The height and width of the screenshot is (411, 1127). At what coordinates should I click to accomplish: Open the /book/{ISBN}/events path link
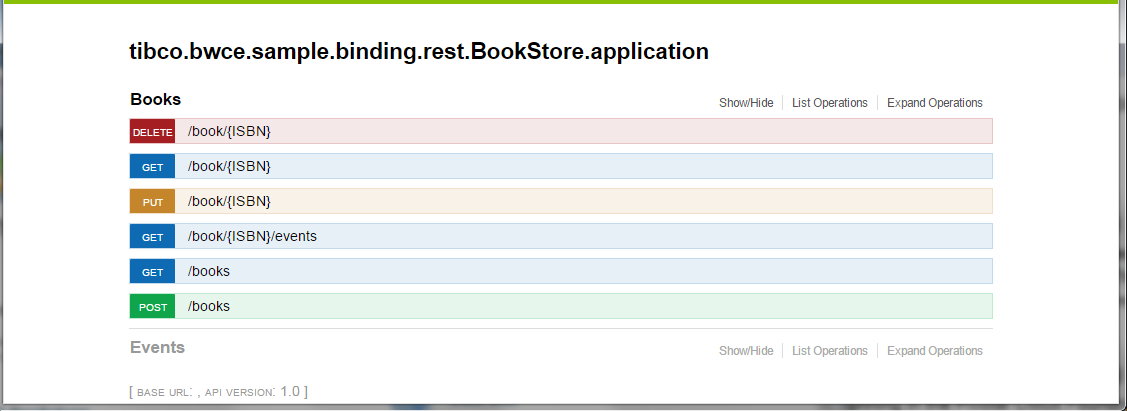(252, 236)
